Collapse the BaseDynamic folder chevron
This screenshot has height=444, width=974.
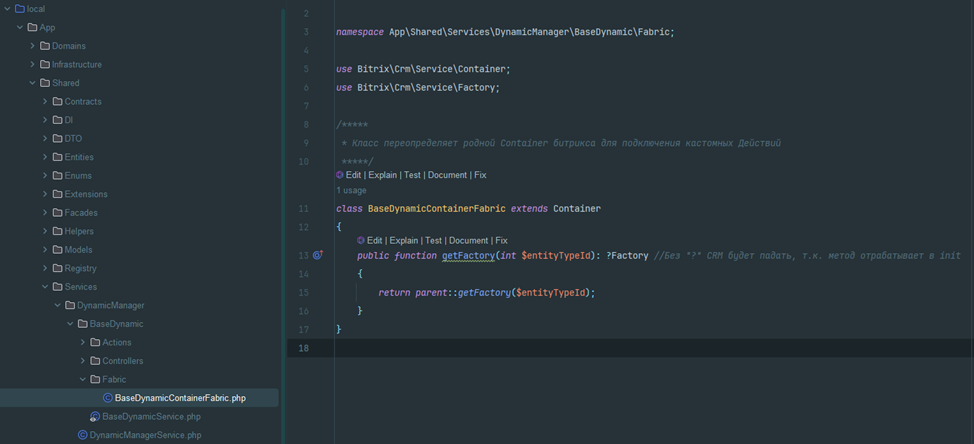coord(70,324)
